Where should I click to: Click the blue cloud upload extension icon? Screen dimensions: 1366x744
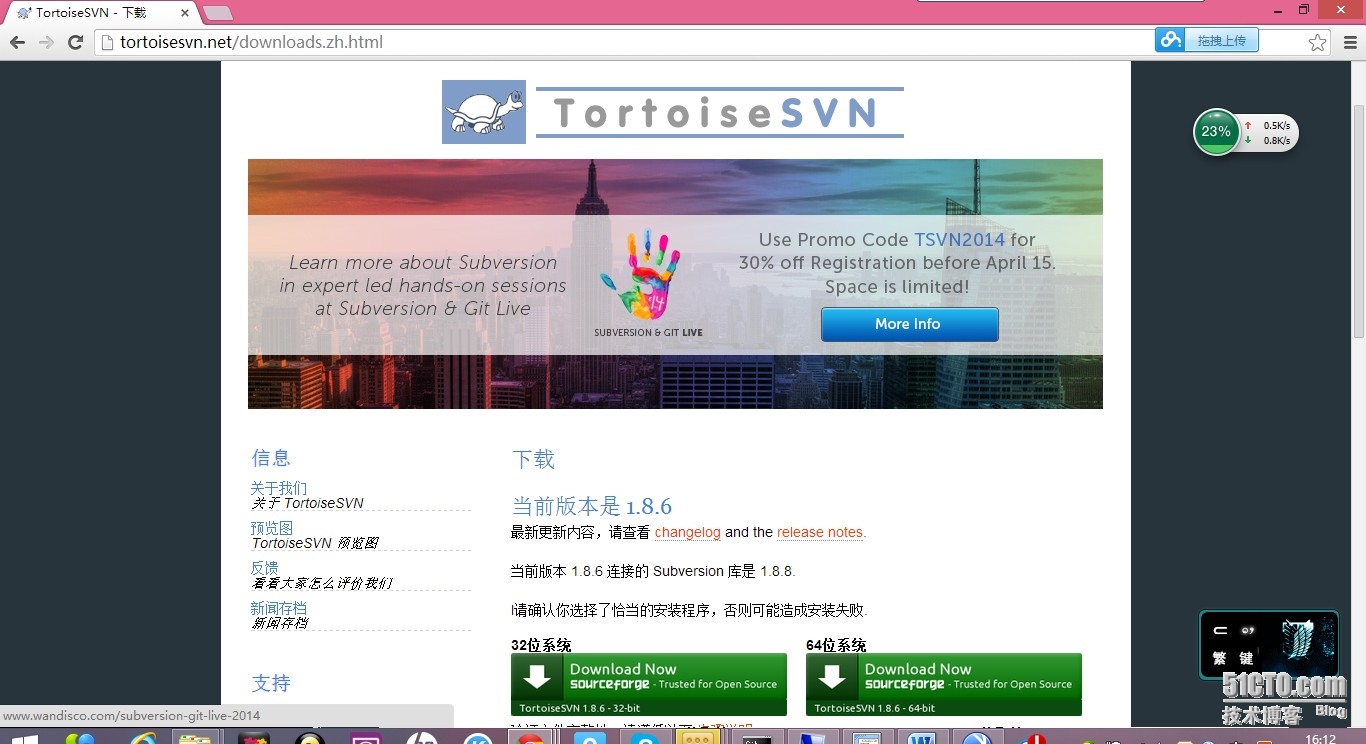click(x=1169, y=40)
